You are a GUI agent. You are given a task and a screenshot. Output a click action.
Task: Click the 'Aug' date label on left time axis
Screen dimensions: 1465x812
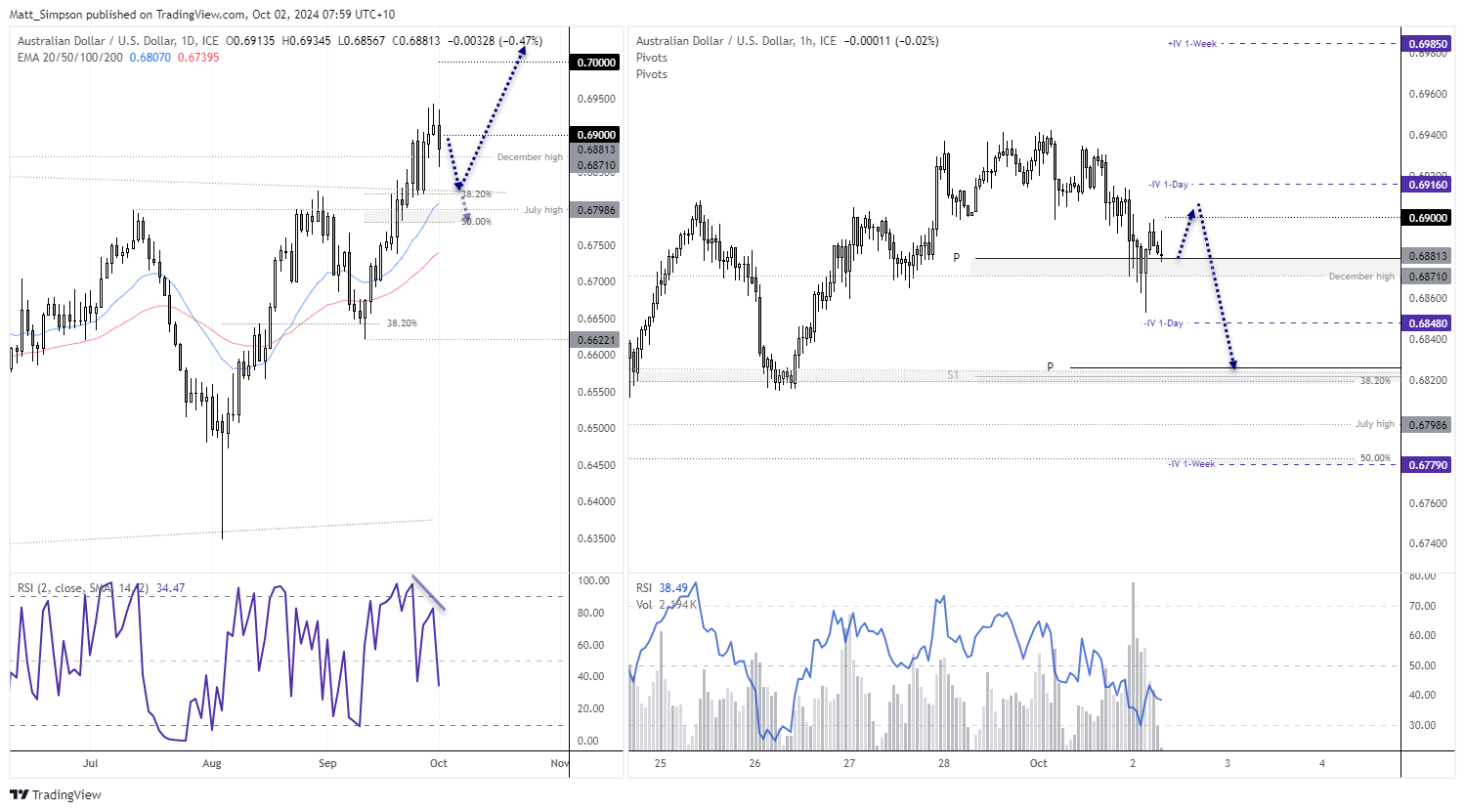(212, 763)
